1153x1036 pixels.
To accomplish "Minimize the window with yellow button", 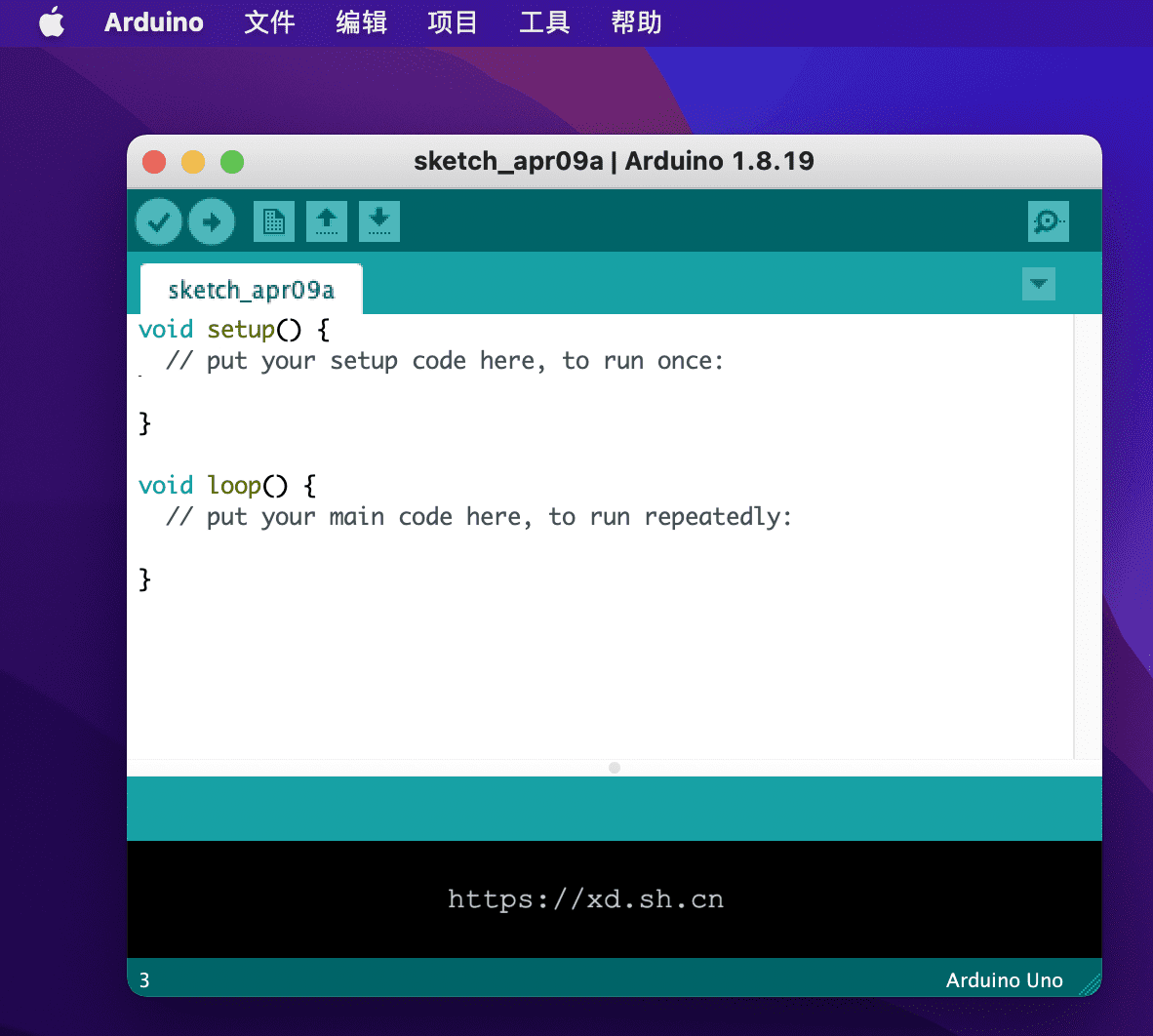I will tap(193, 162).
